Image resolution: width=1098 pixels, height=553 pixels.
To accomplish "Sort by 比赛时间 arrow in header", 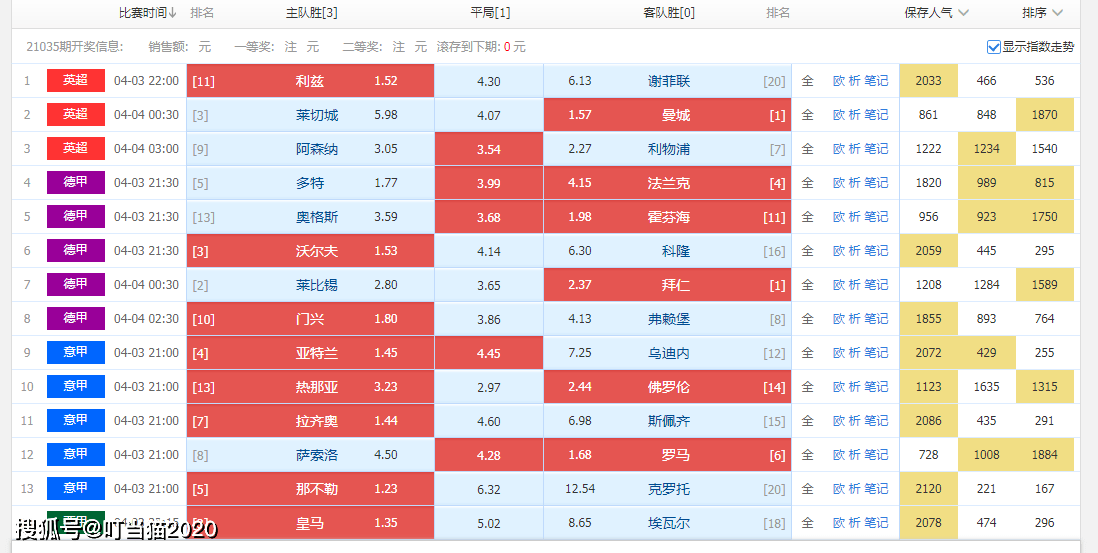I will (172, 13).
